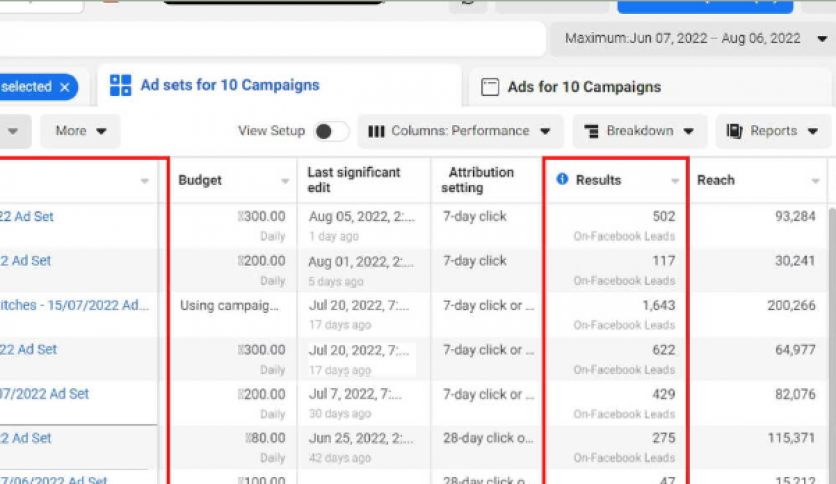Click the Reports document icon
The height and width of the screenshot is (484, 836).
coord(734,131)
